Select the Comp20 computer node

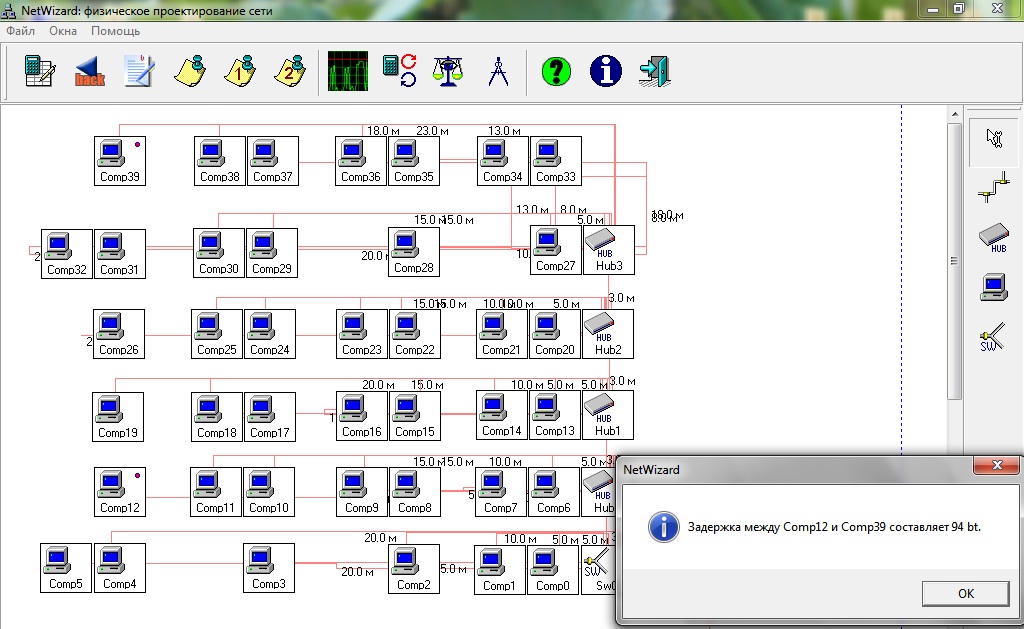tap(554, 334)
